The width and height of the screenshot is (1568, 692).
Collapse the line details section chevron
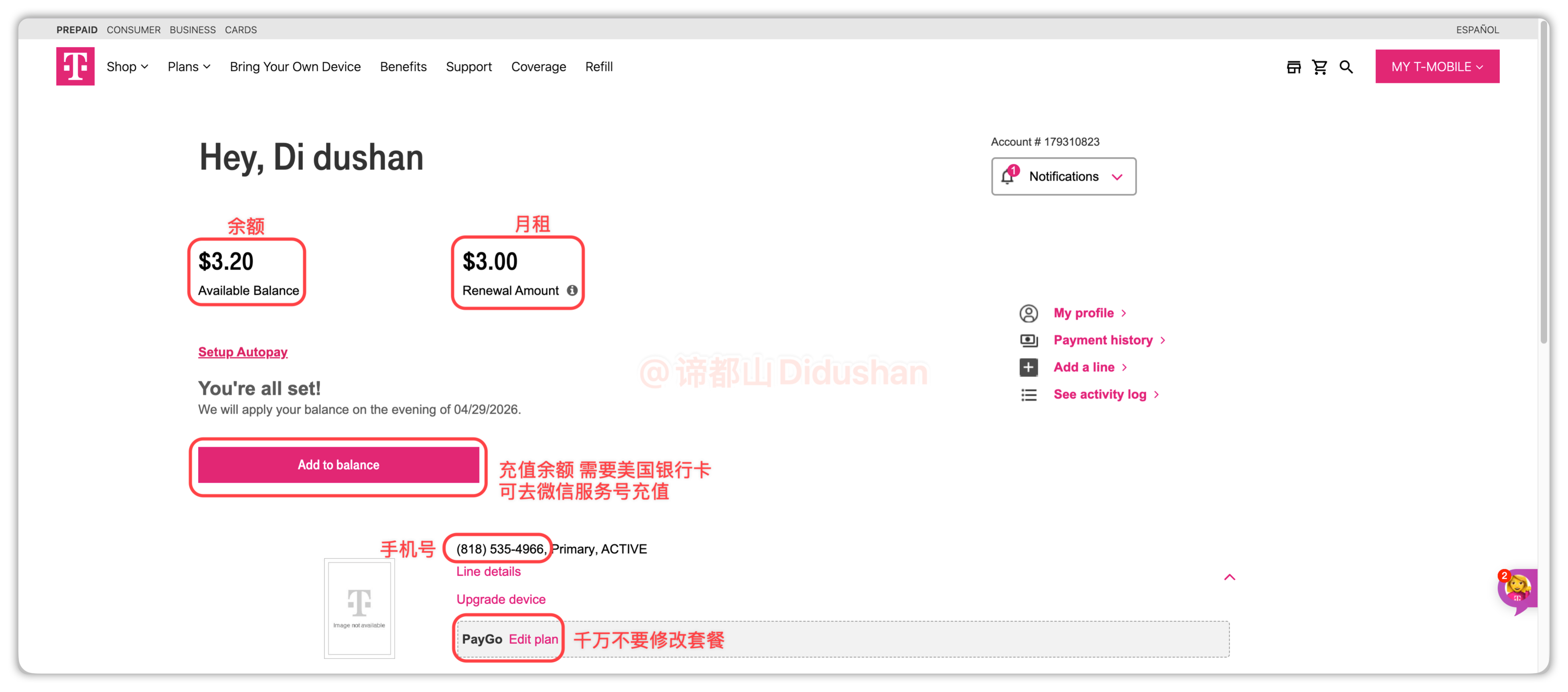pos(1230,577)
